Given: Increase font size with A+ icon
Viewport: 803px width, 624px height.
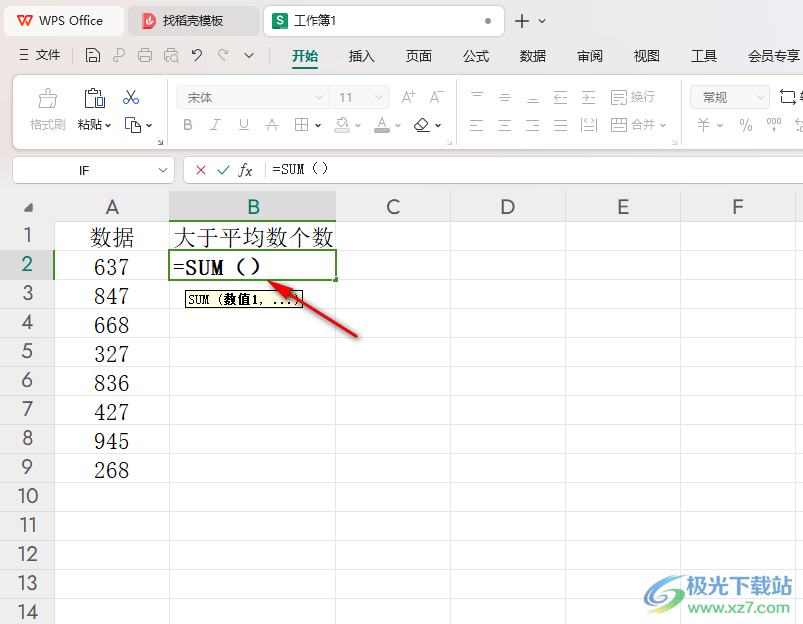Looking at the screenshot, I should (x=408, y=97).
